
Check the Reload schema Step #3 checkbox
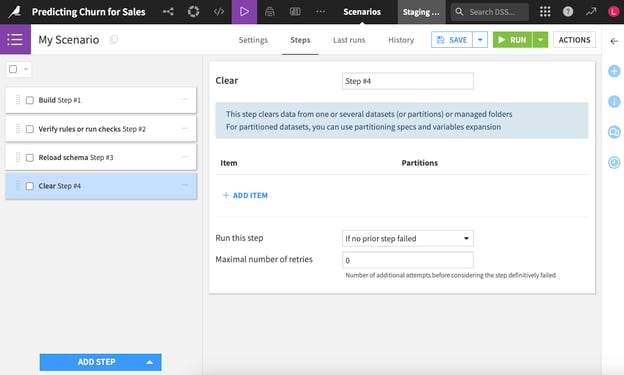pos(30,158)
